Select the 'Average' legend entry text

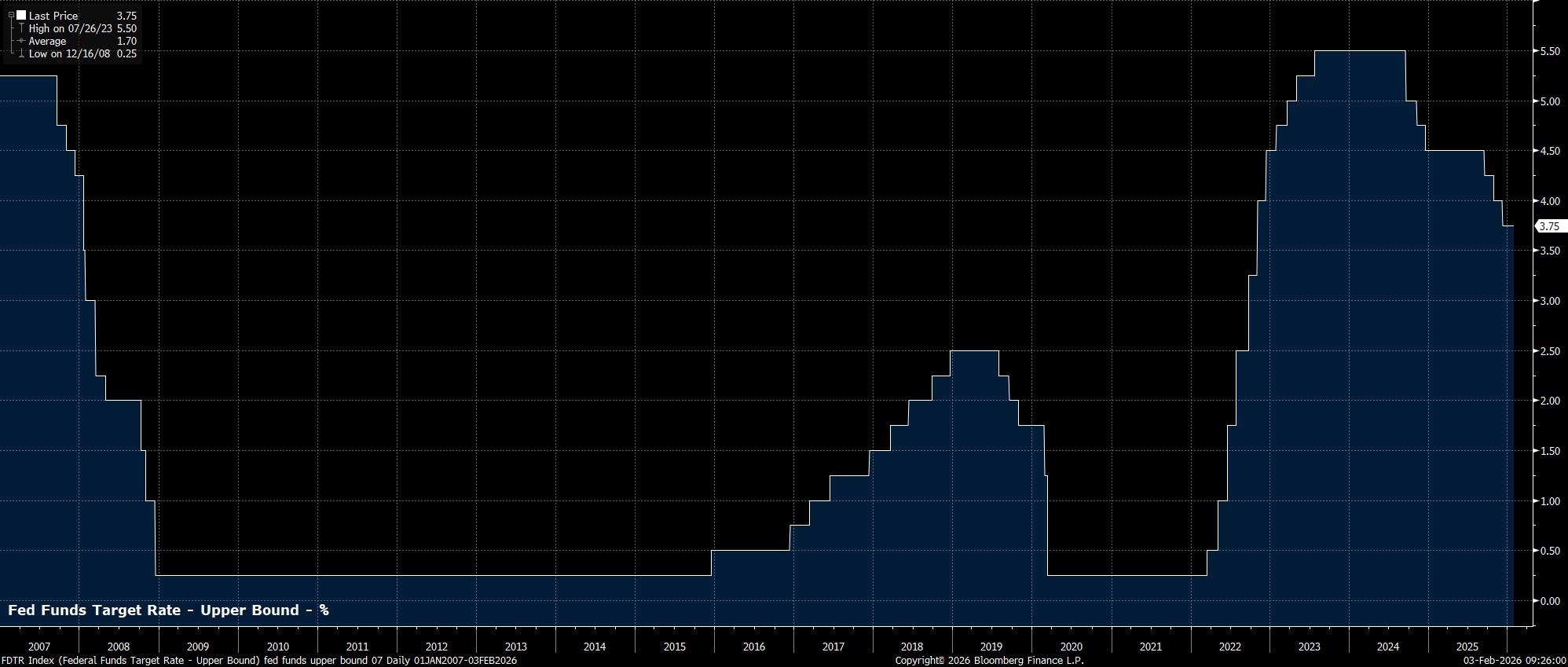click(x=47, y=41)
